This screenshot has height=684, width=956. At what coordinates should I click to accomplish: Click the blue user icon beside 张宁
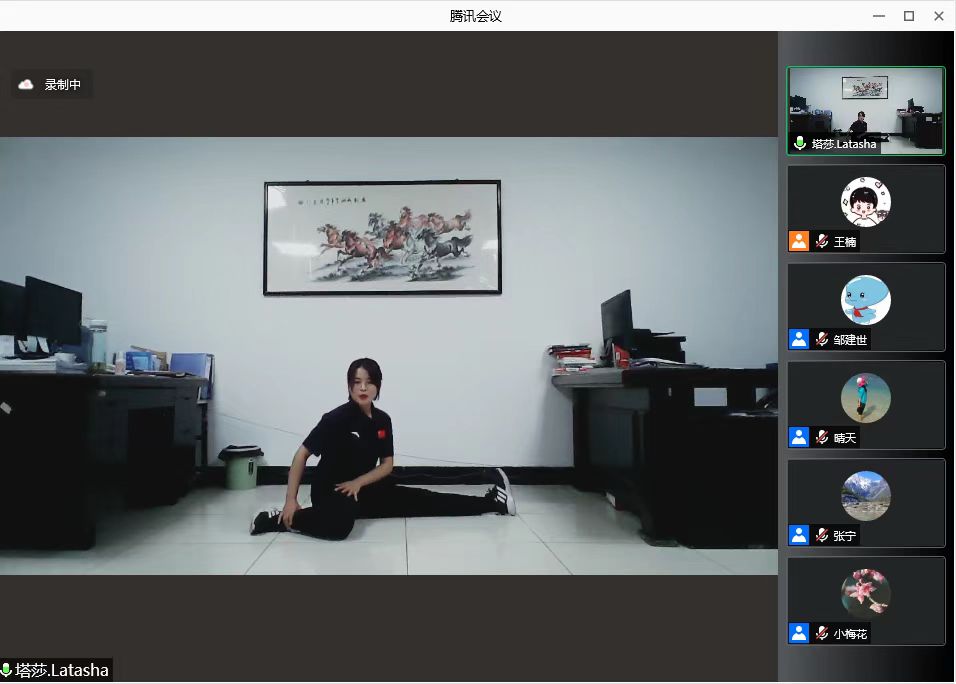tap(799, 535)
